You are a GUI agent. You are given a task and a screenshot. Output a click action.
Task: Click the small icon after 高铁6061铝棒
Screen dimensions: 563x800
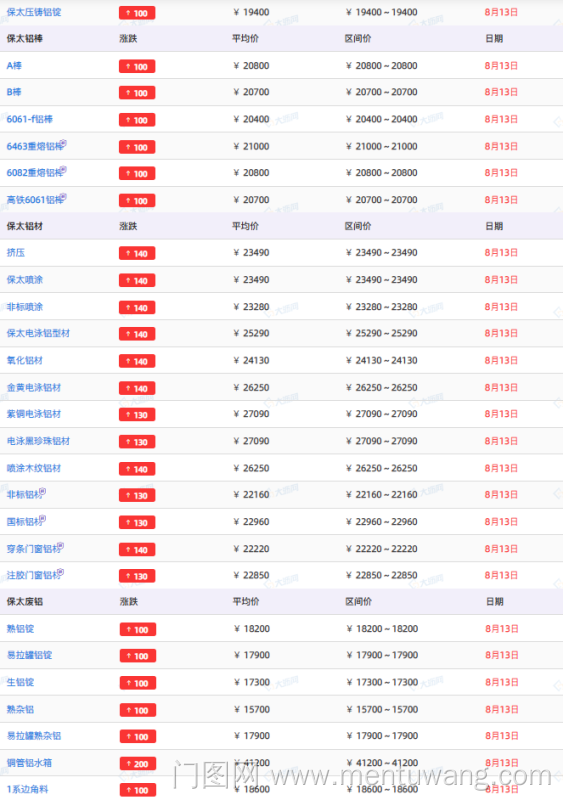63,196
